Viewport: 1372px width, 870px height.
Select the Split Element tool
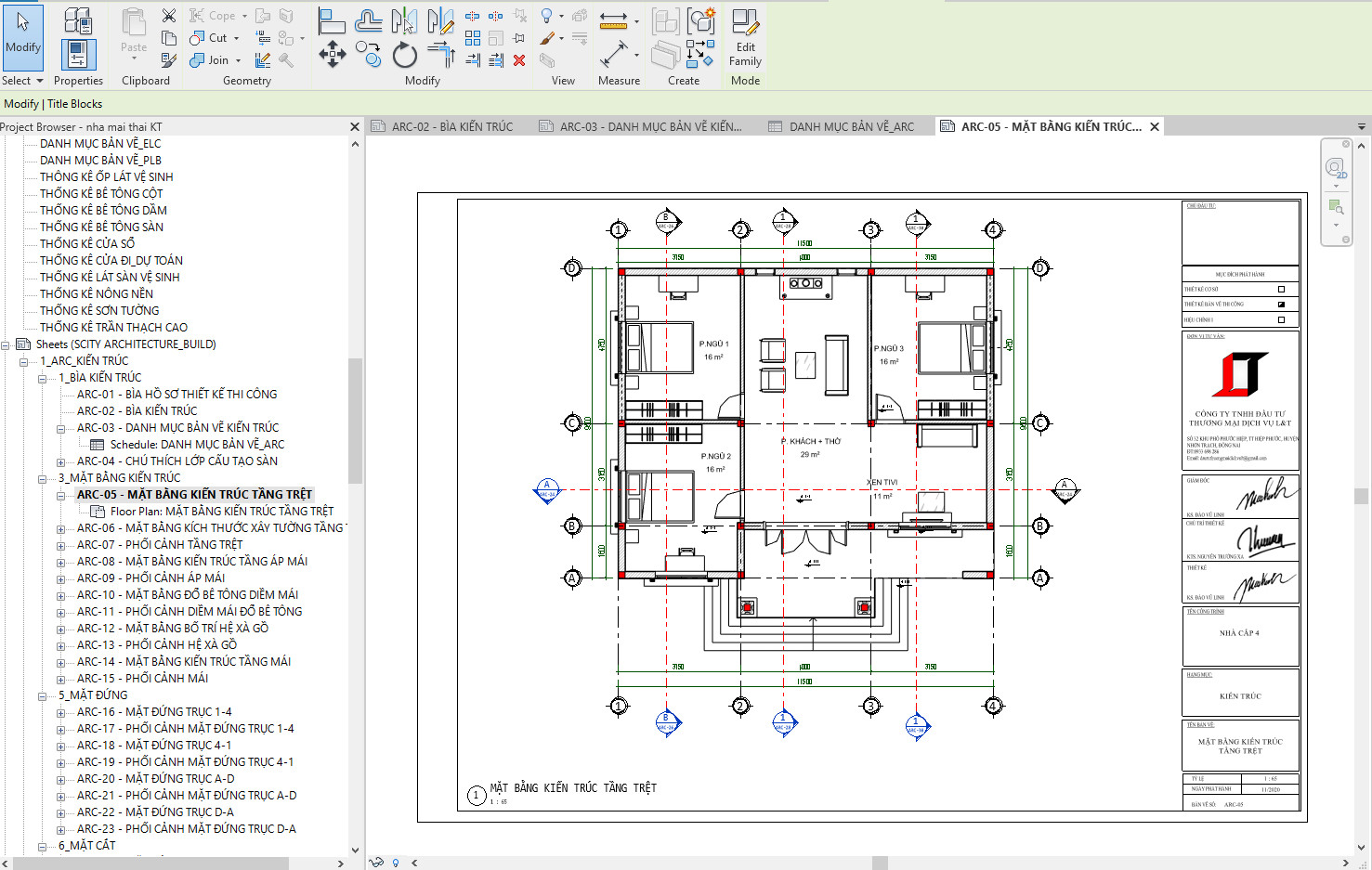tap(473, 16)
